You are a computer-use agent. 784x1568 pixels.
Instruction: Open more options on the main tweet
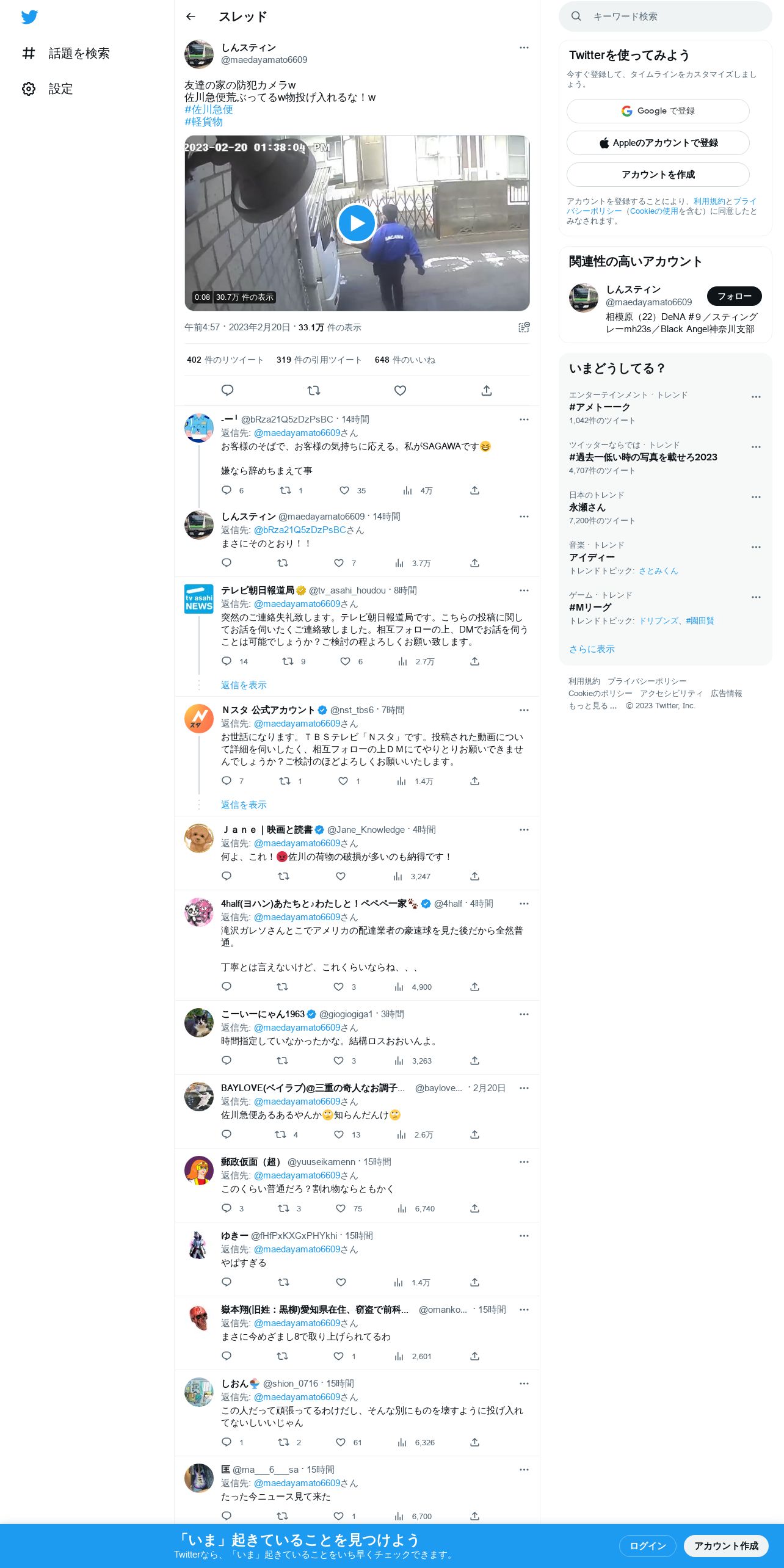tap(524, 48)
